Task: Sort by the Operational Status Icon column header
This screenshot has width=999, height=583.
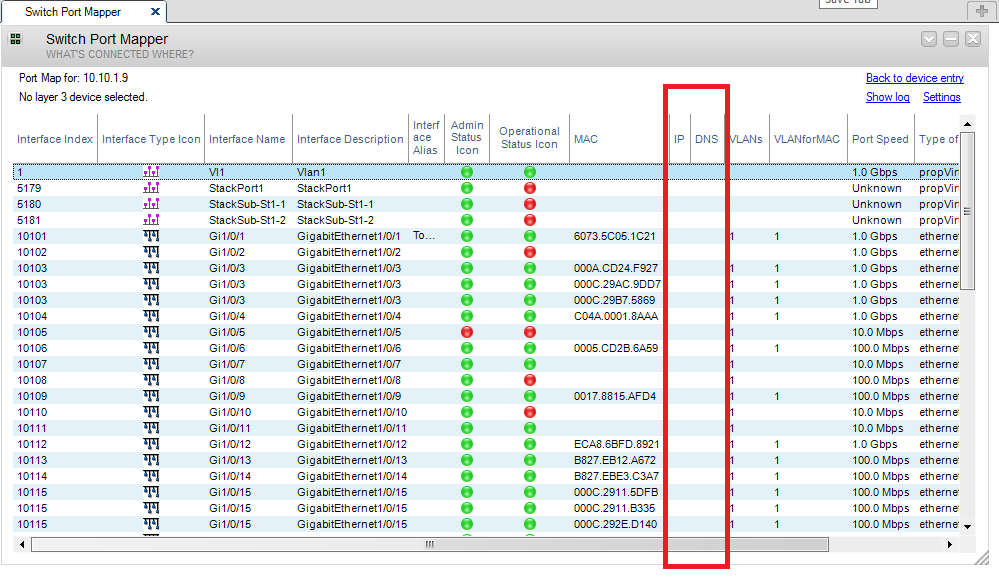Action: pyautogui.click(x=529, y=138)
